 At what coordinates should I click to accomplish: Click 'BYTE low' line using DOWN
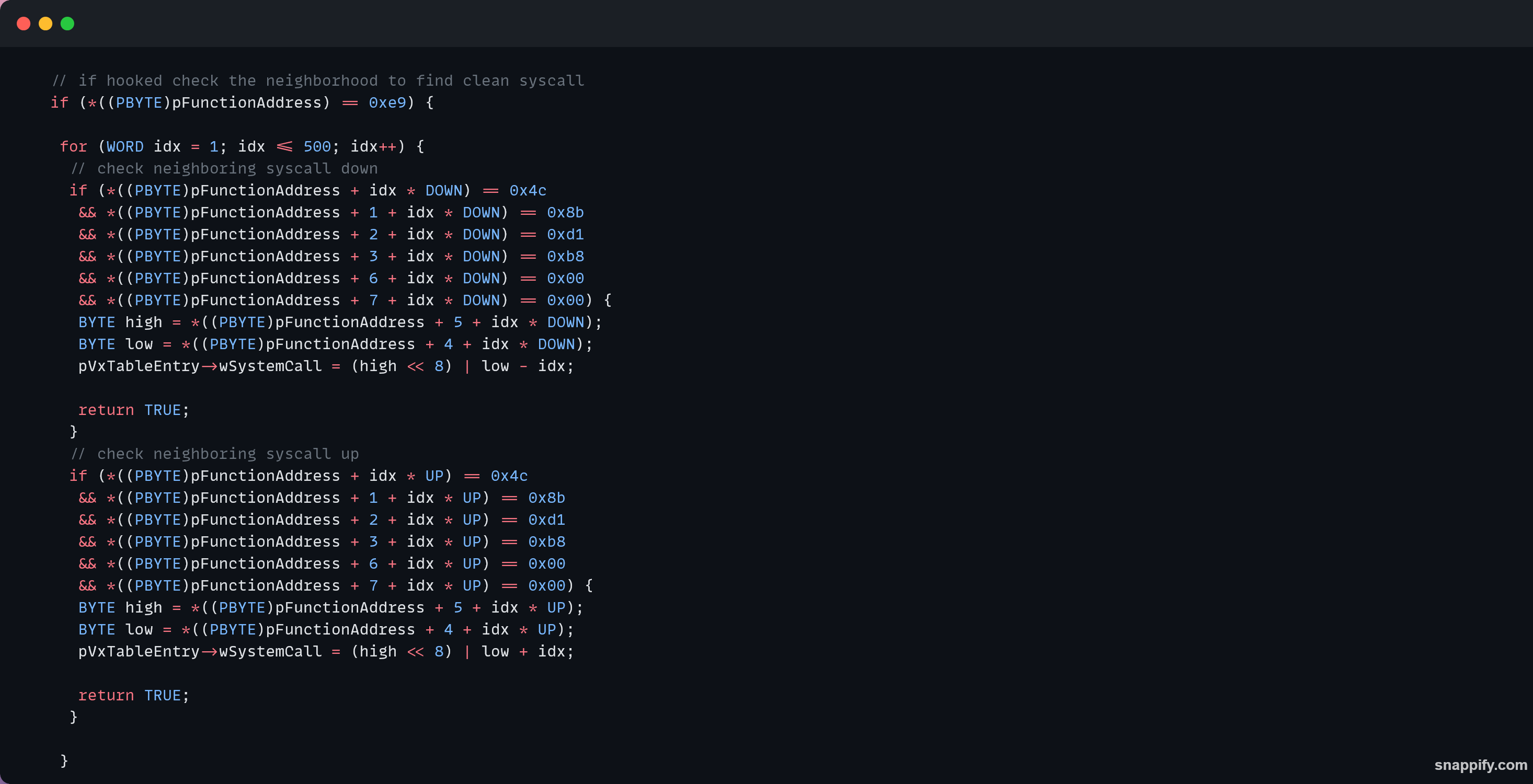[336, 344]
